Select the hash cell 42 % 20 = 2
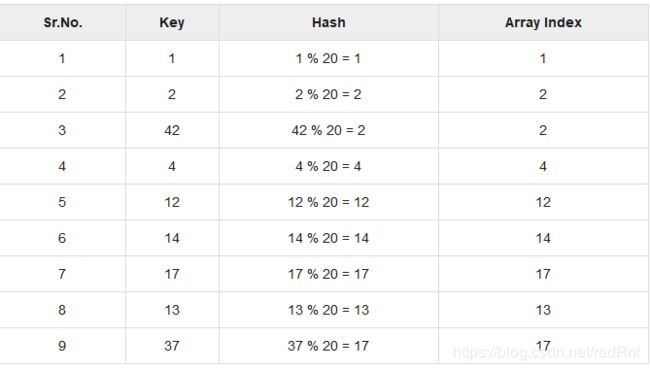 (x=328, y=131)
